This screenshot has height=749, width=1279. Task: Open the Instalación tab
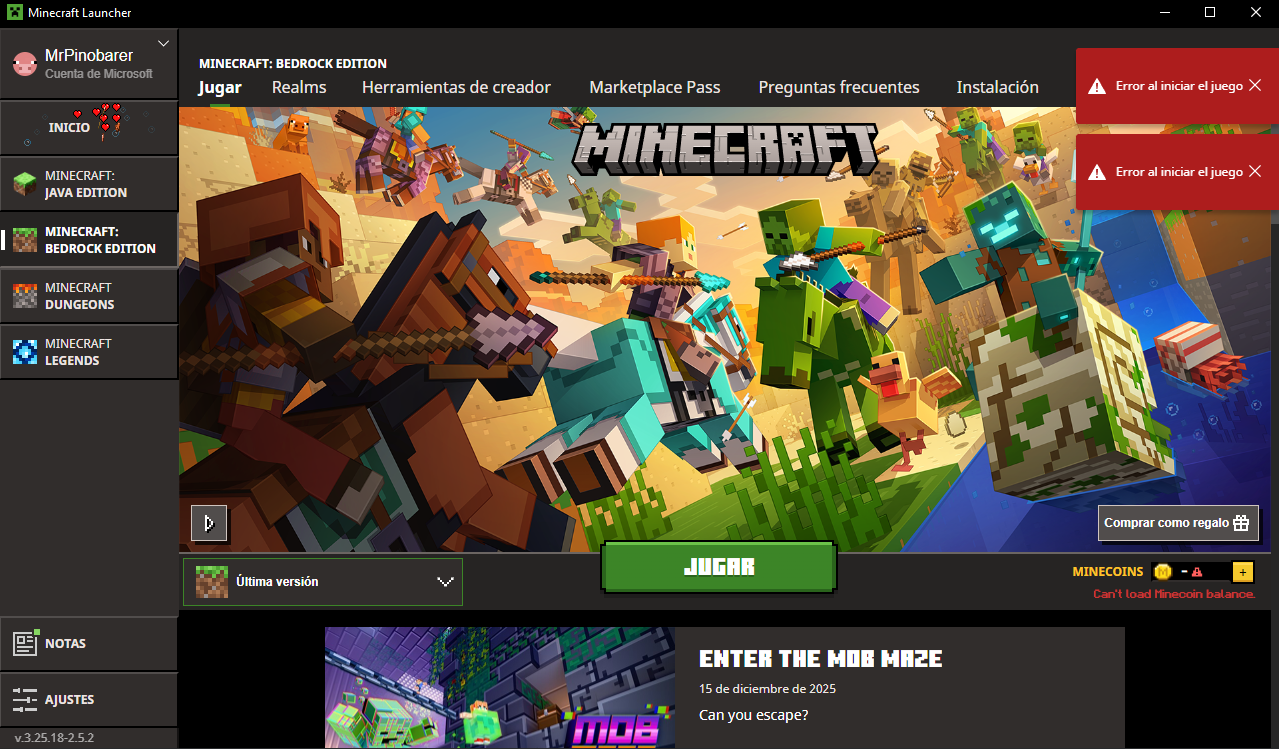pyautogui.click(x=997, y=87)
